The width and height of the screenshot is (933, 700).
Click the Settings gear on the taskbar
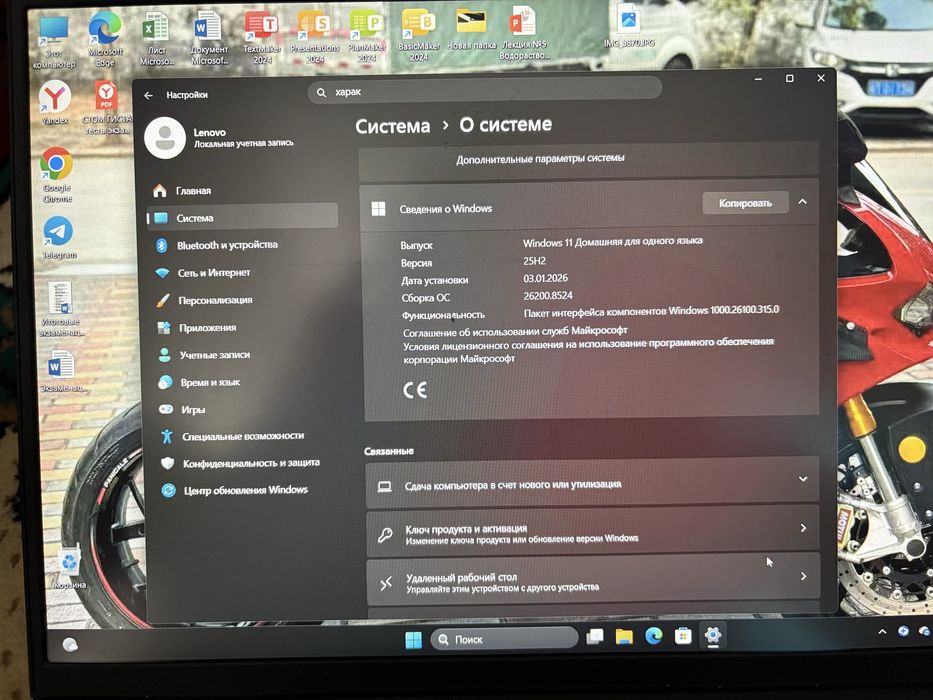(713, 635)
